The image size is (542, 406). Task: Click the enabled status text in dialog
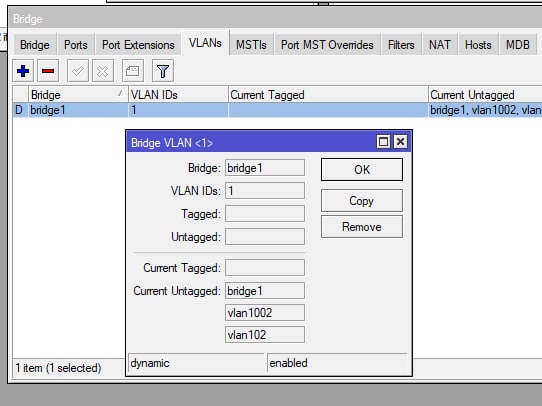(288, 363)
